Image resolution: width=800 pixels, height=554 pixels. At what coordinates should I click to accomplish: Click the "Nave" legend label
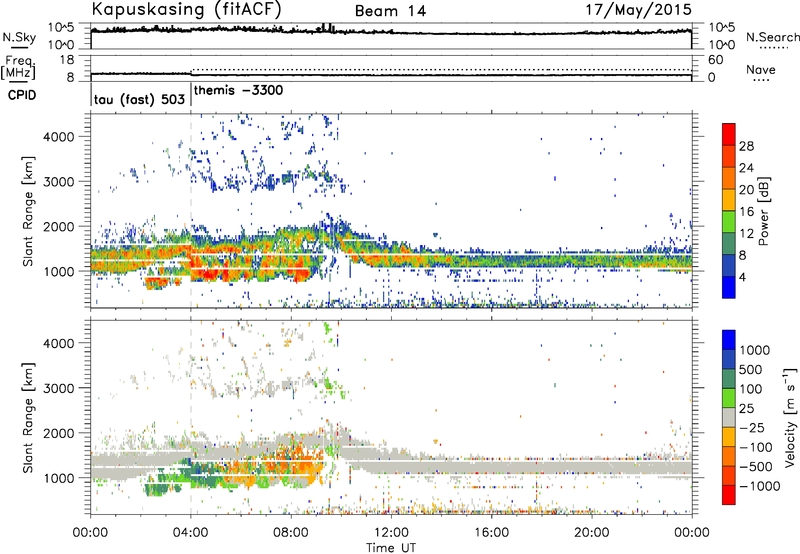coord(761,69)
